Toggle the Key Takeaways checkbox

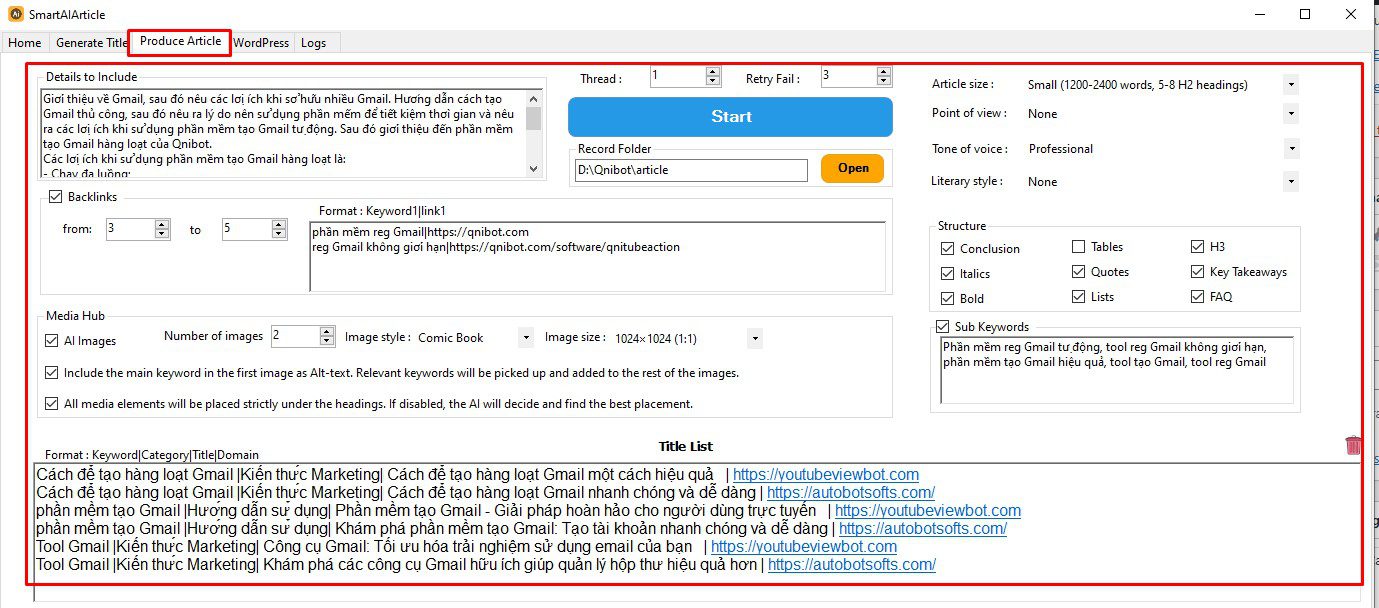tap(1198, 271)
